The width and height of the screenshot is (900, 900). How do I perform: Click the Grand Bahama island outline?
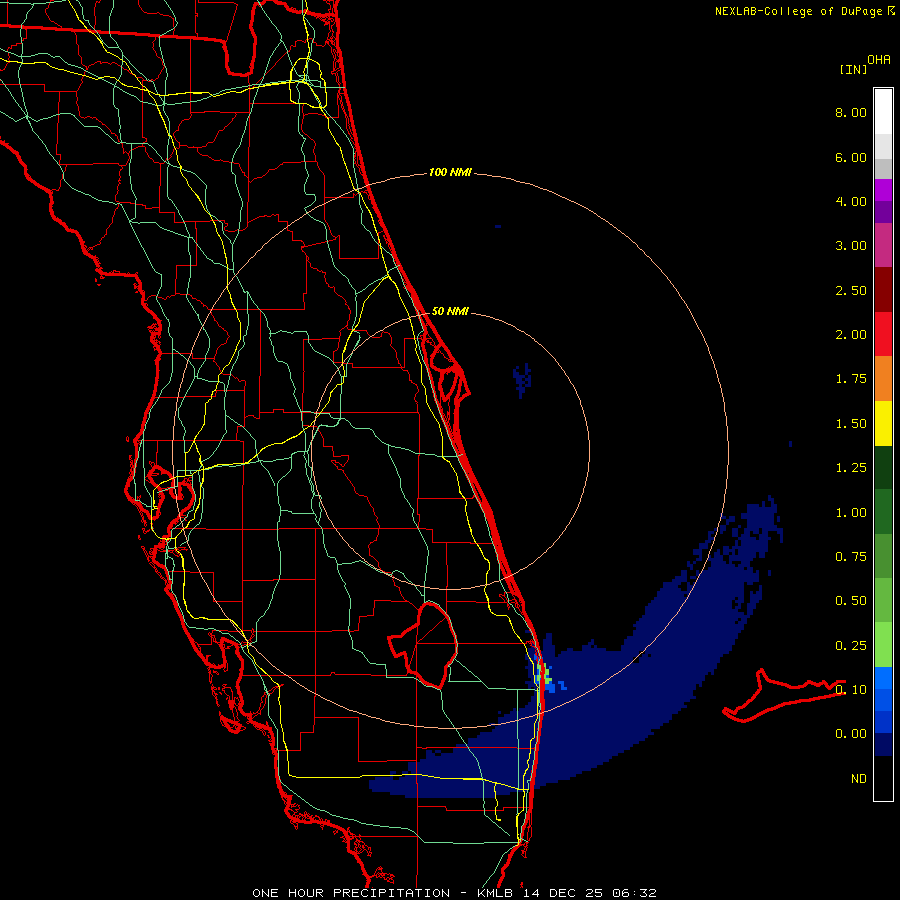783,695
